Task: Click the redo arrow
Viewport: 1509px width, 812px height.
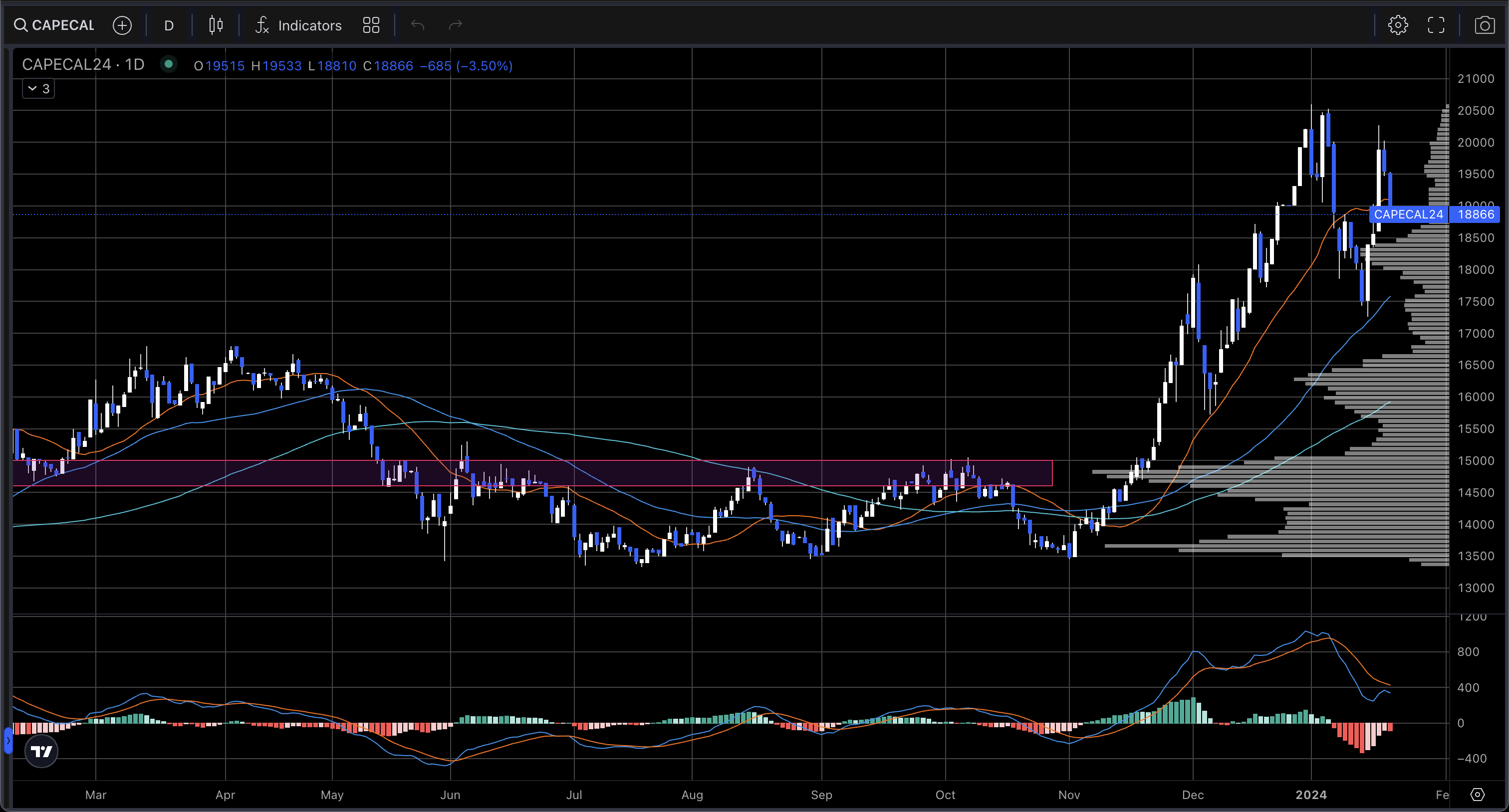Action: (455, 25)
